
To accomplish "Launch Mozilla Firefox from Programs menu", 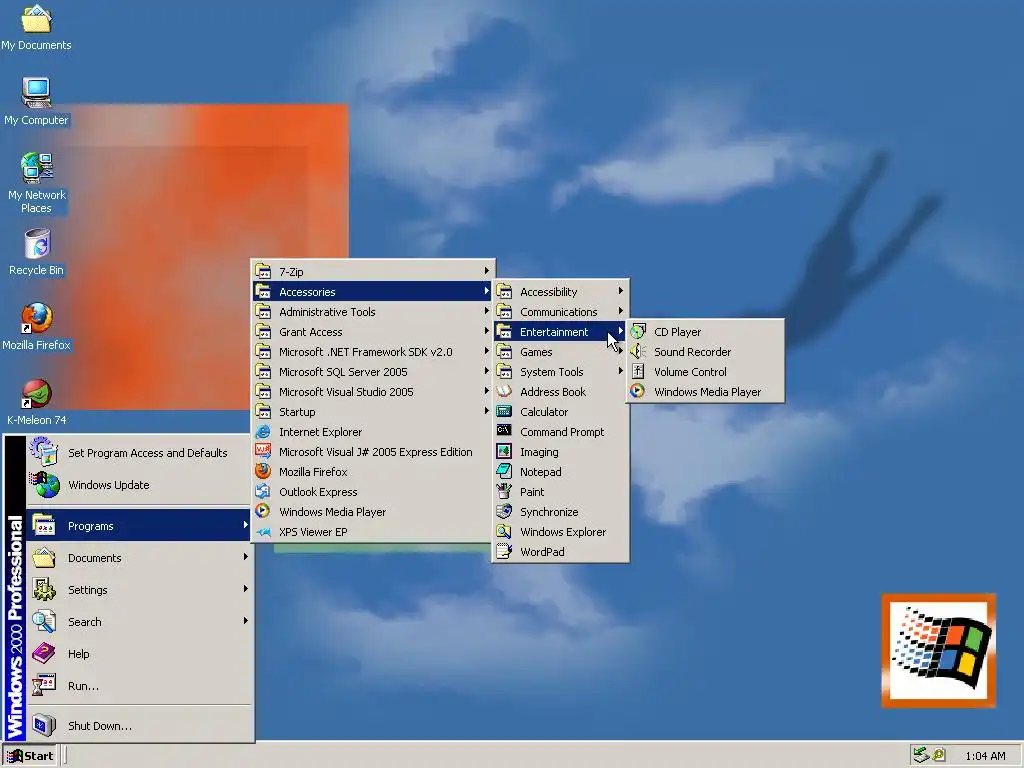I will point(373,472).
